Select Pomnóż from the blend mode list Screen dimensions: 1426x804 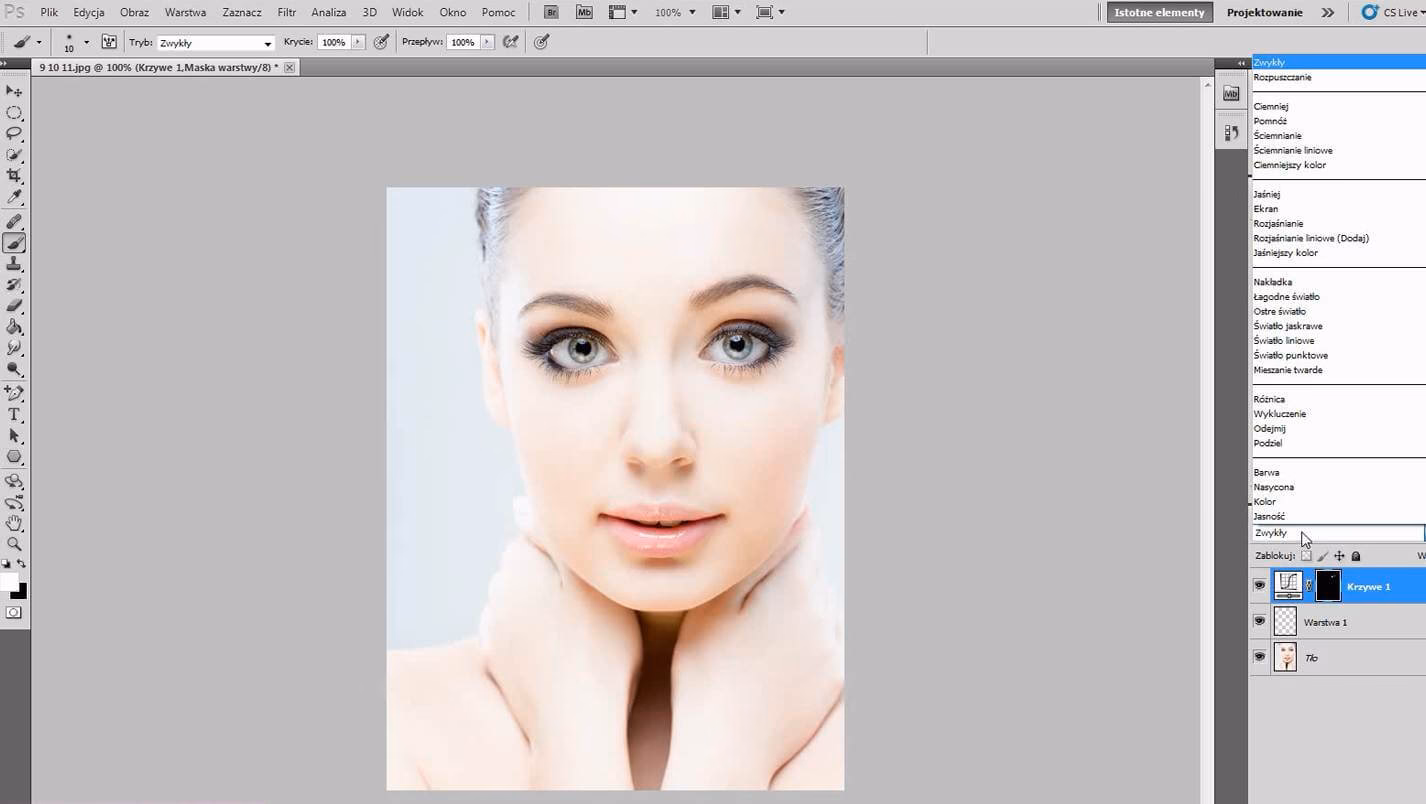coord(1270,120)
